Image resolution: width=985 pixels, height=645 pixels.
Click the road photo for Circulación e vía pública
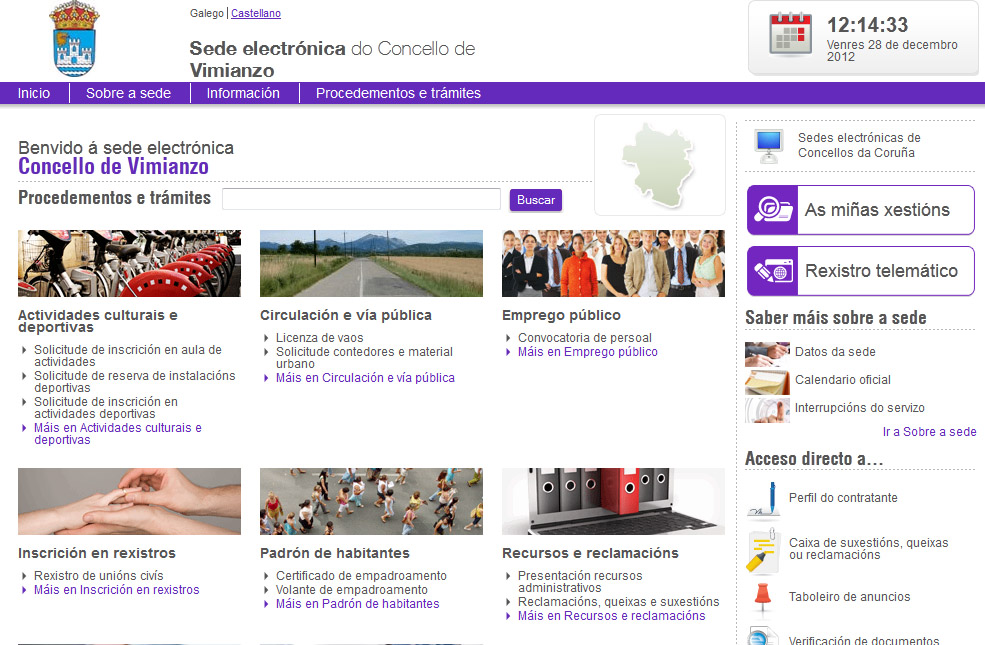point(371,263)
